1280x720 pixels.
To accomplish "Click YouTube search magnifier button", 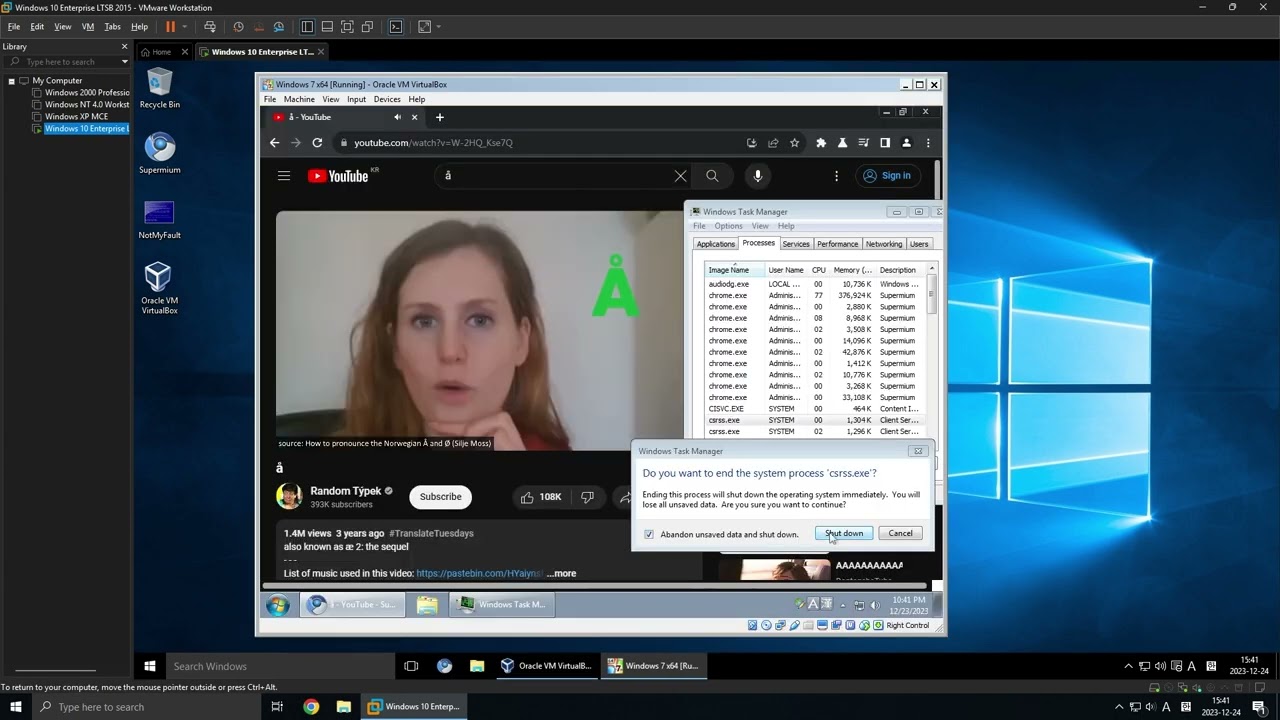I will pos(712,176).
